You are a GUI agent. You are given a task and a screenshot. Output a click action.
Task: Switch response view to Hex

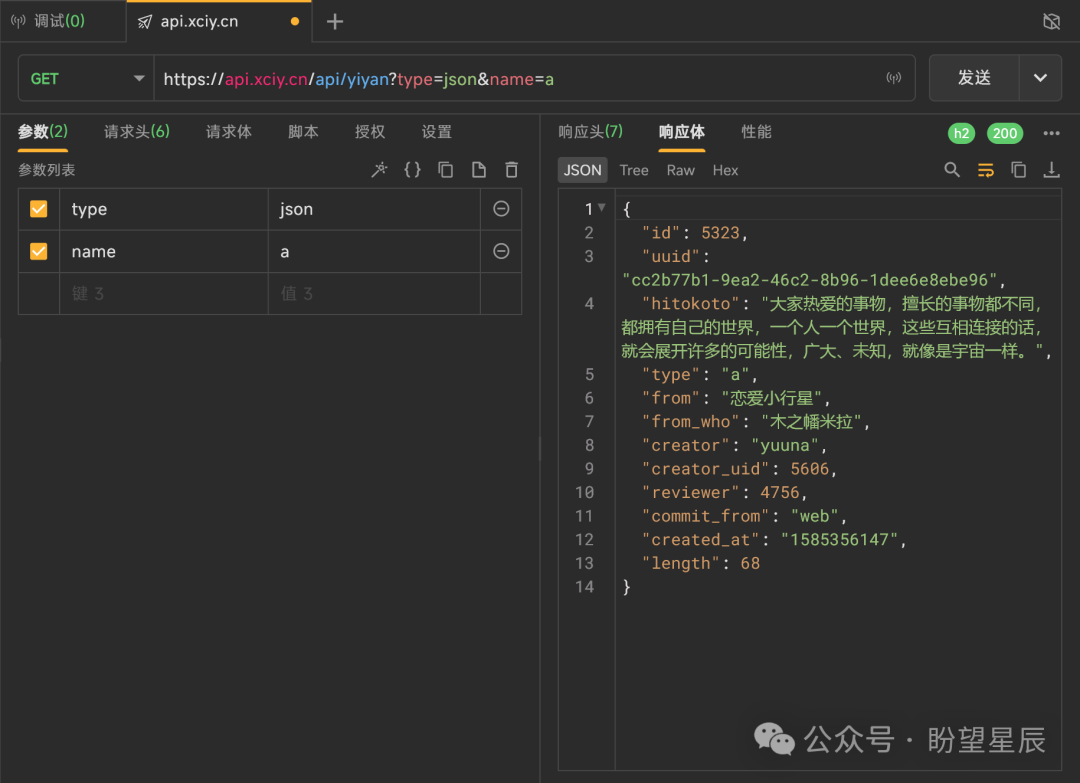pos(725,170)
